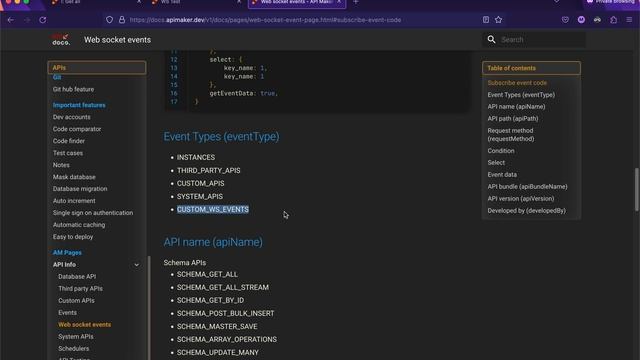Open the purple account avatar icon

pos(581,20)
